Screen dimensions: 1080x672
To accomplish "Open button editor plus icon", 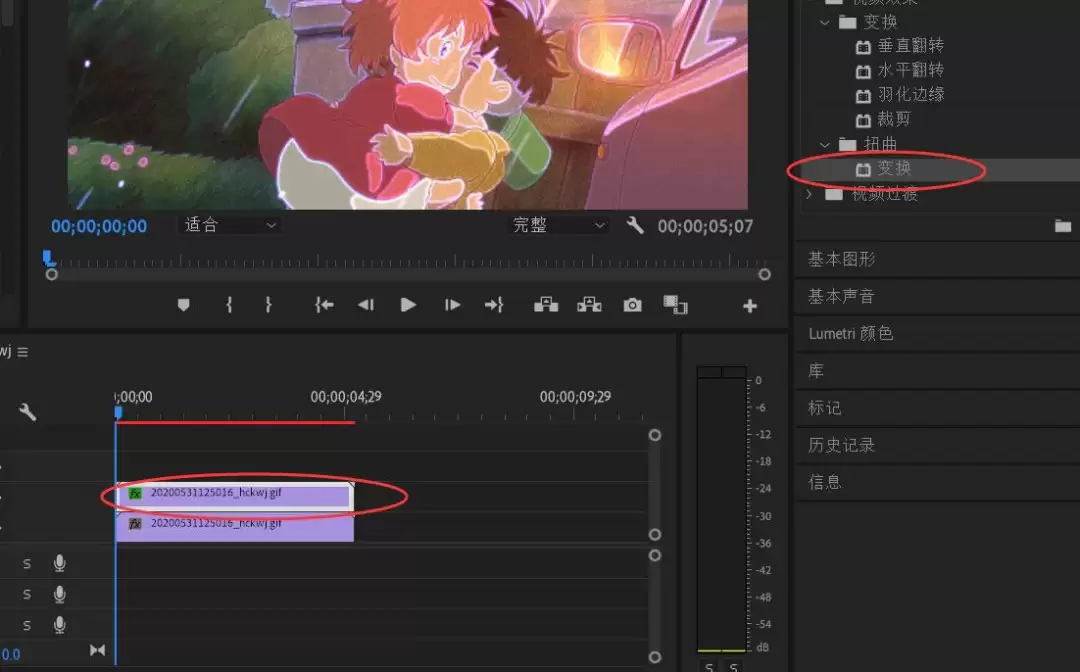I will [750, 306].
